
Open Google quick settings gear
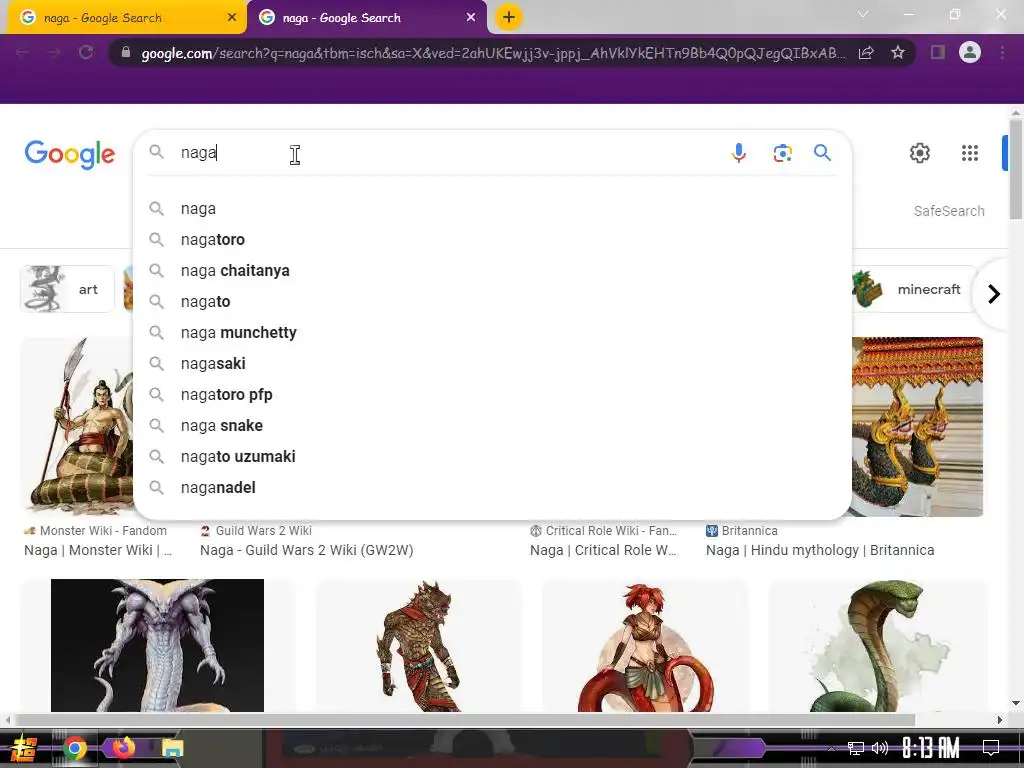(920, 153)
